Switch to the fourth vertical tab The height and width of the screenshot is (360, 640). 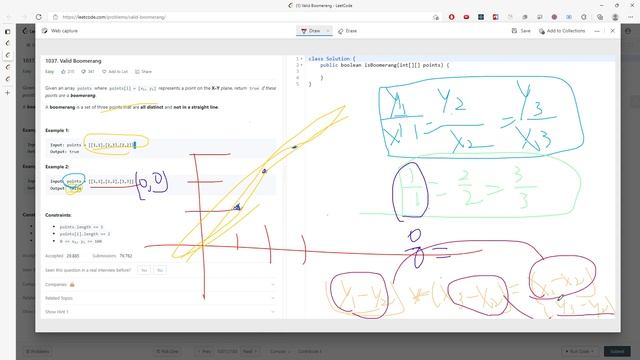pyautogui.click(x=7, y=79)
